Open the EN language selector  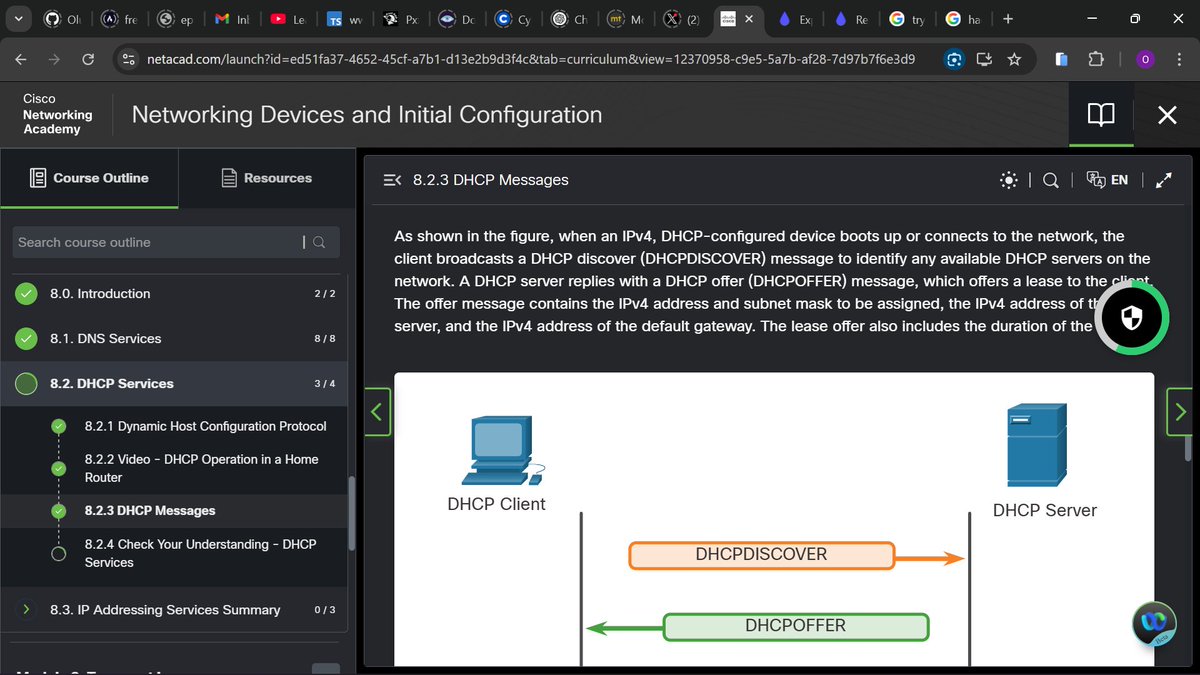[x=1107, y=180]
